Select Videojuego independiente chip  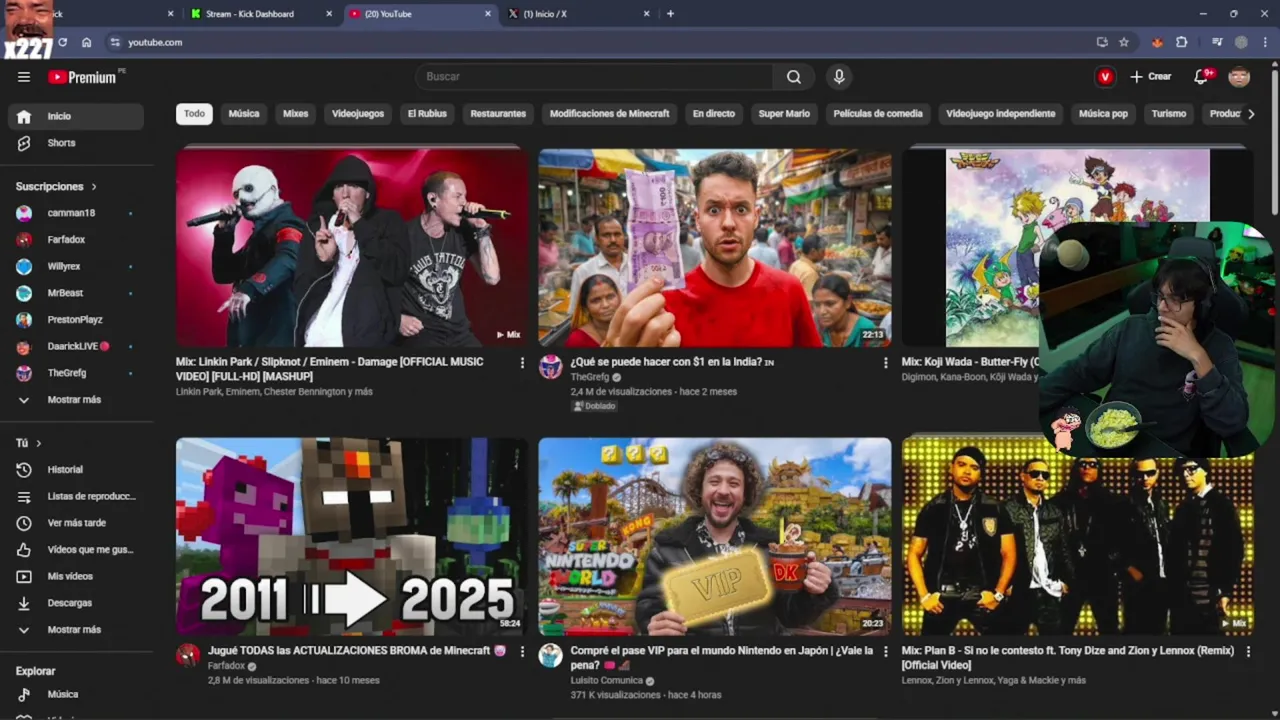[1001, 114]
